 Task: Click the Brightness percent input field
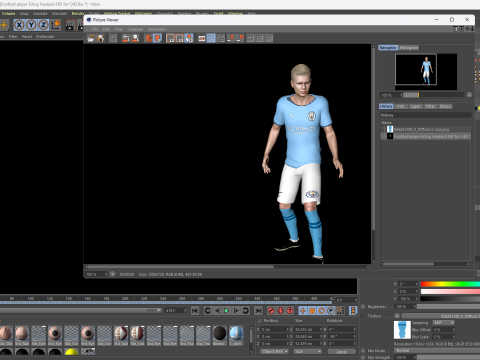coord(405,306)
